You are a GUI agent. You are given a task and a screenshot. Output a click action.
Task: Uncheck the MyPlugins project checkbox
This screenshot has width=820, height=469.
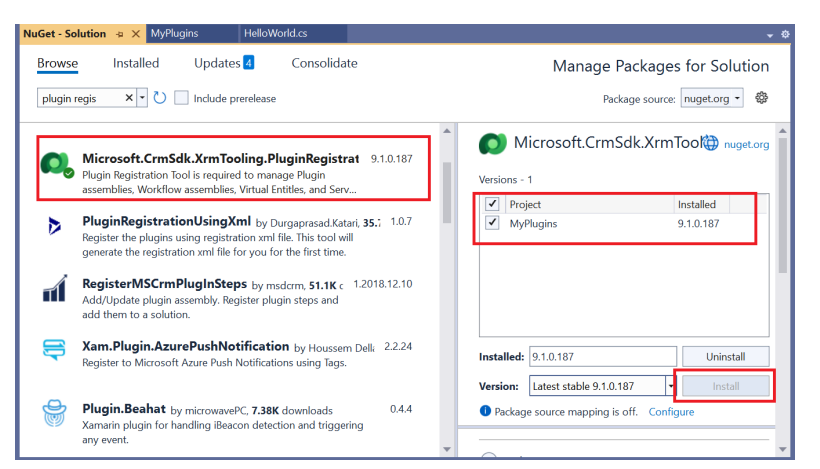(492, 223)
